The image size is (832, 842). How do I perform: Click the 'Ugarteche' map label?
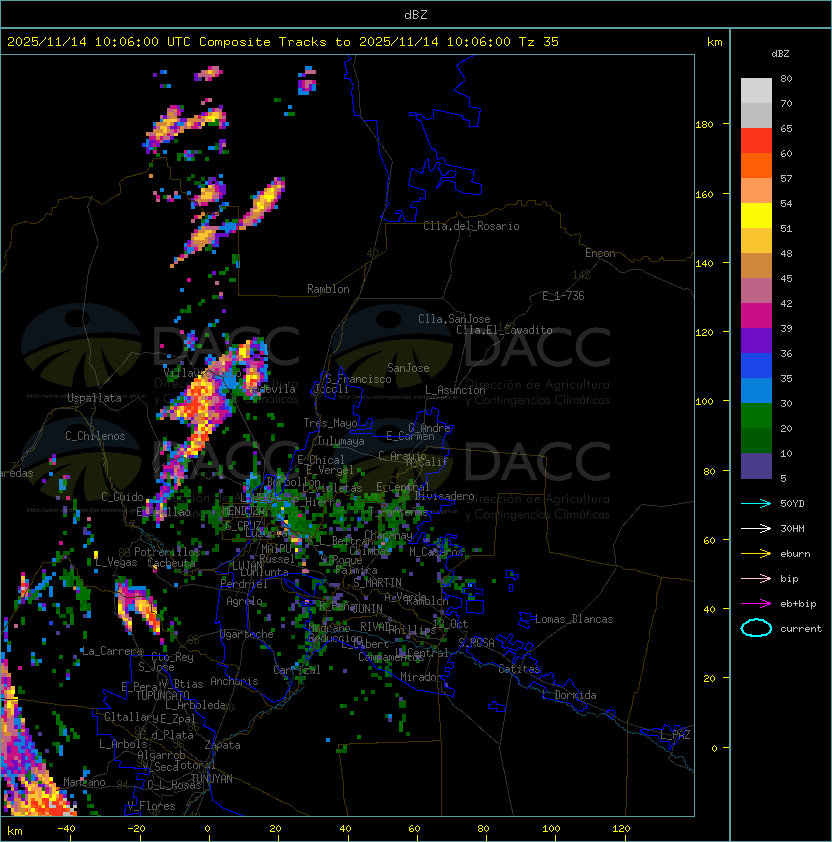click(x=247, y=634)
